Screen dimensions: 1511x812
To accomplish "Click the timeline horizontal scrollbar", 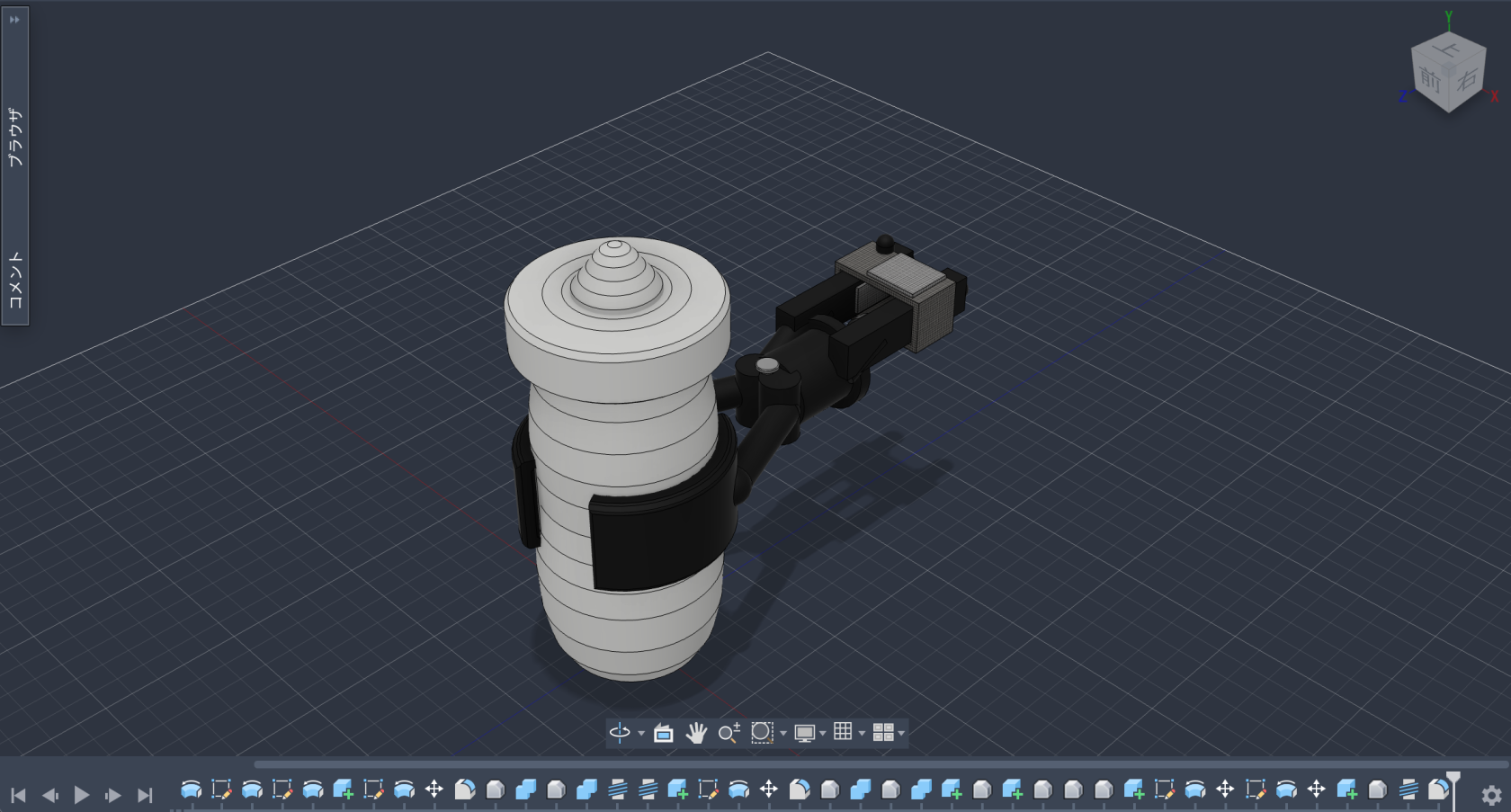I will point(880,764).
